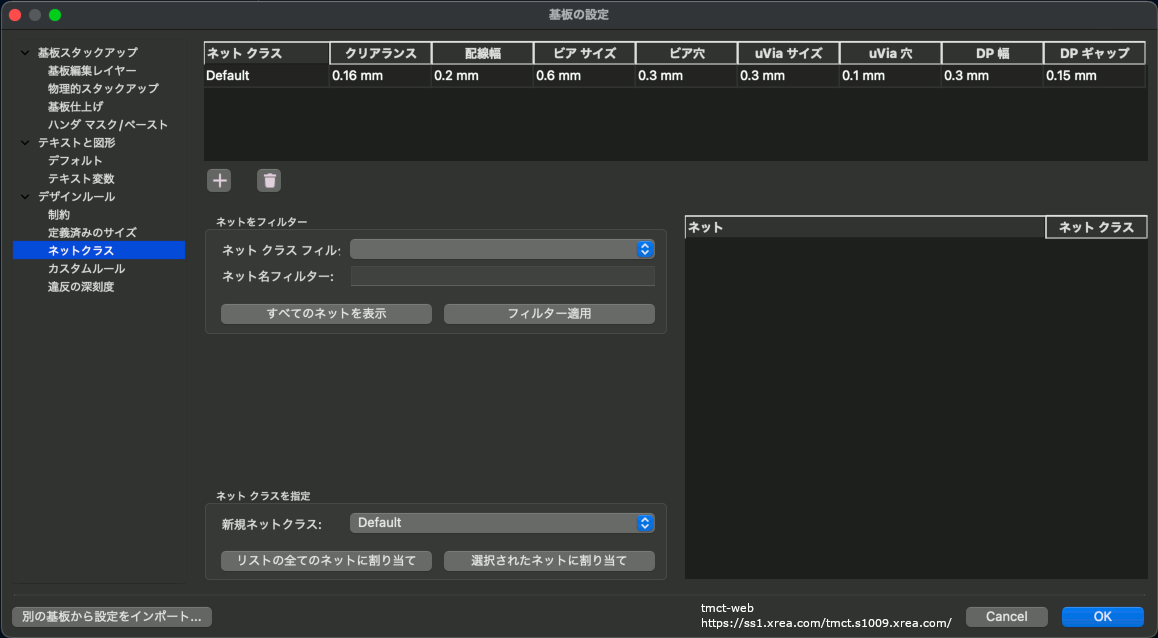This screenshot has width=1158, height=638.
Task: Open 基板仕上げ settings page
Action: tap(75, 106)
